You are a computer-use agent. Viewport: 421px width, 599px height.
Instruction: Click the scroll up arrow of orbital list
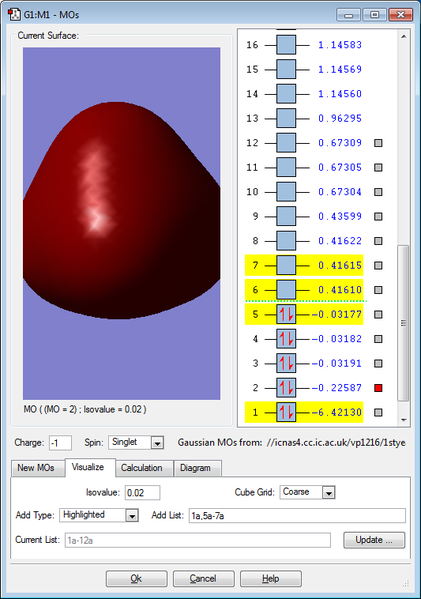pos(403,37)
